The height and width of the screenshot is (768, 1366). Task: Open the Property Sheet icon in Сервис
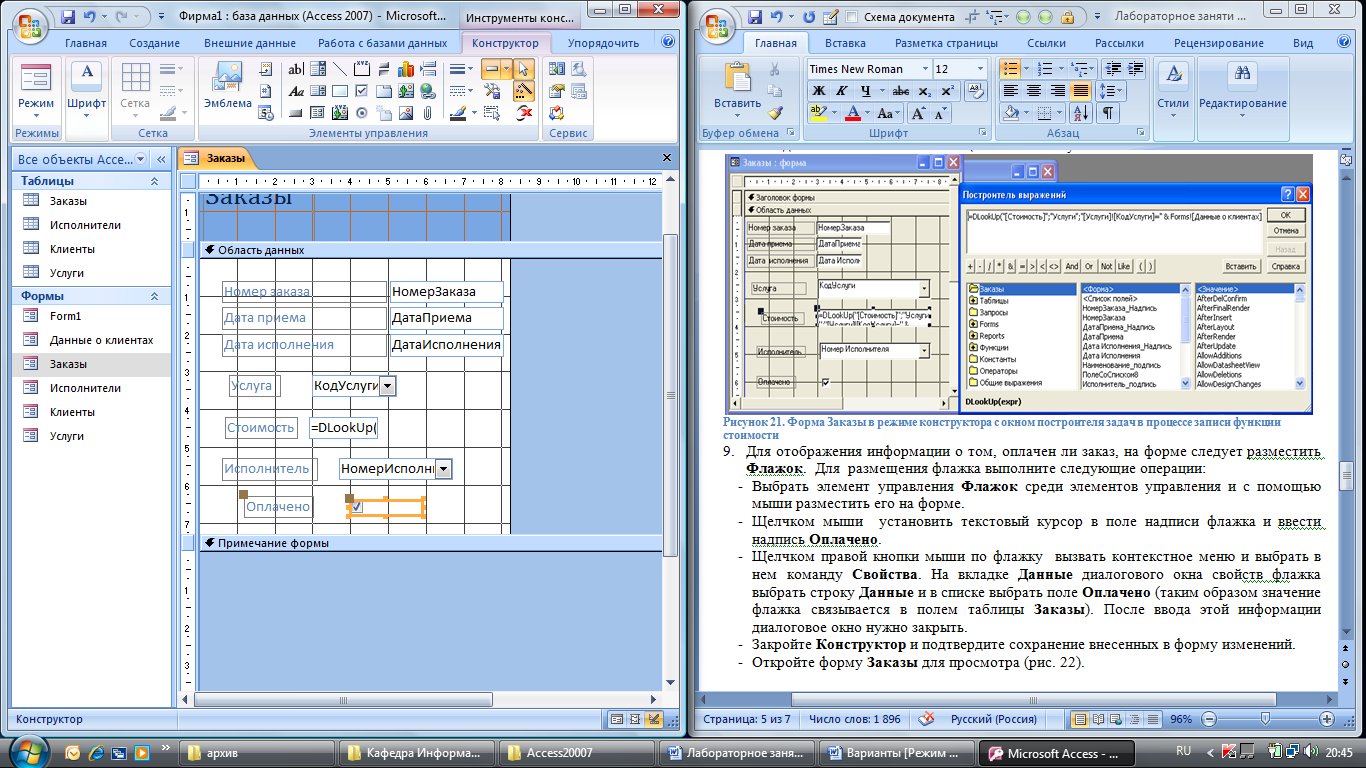[556, 91]
